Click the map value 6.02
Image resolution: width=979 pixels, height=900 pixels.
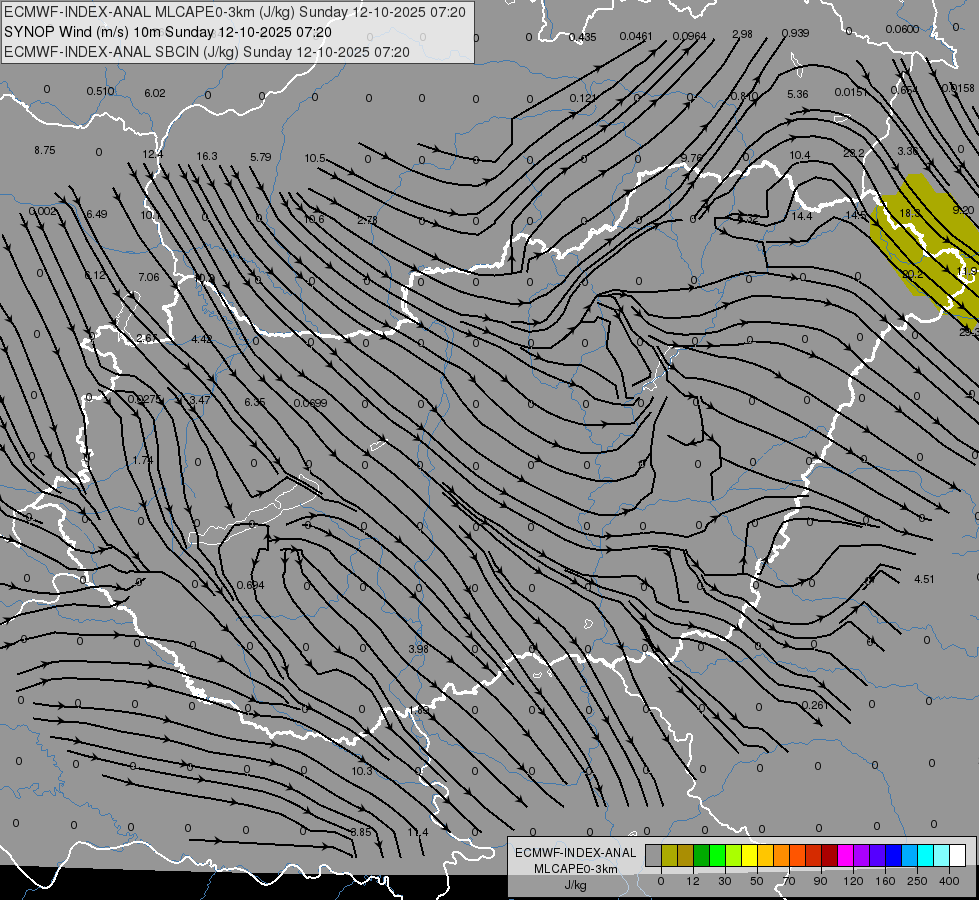point(155,93)
